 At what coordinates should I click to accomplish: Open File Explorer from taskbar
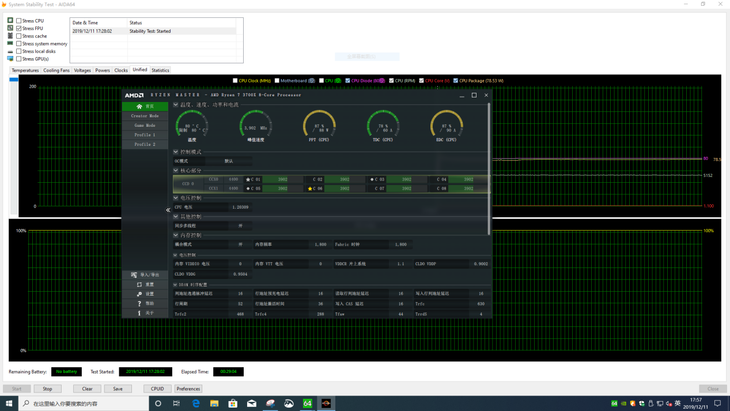[214, 403]
